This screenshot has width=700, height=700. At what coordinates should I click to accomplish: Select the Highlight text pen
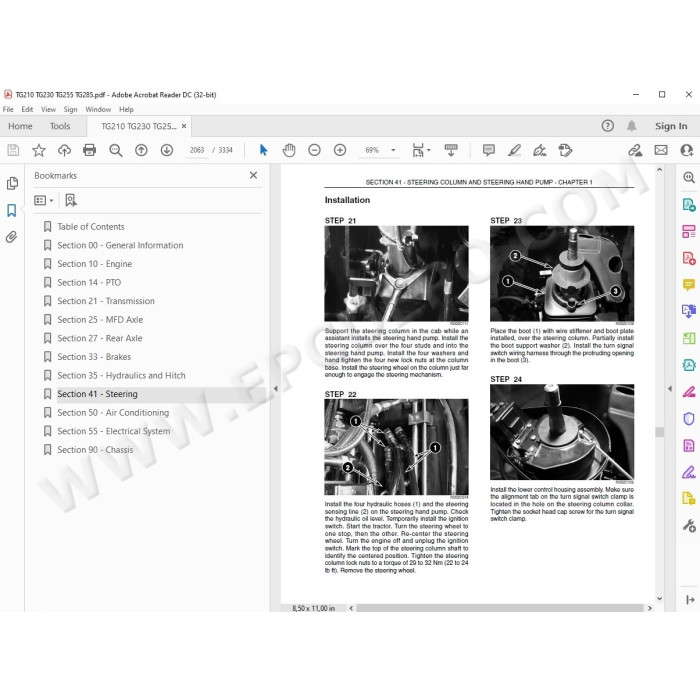click(x=514, y=150)
